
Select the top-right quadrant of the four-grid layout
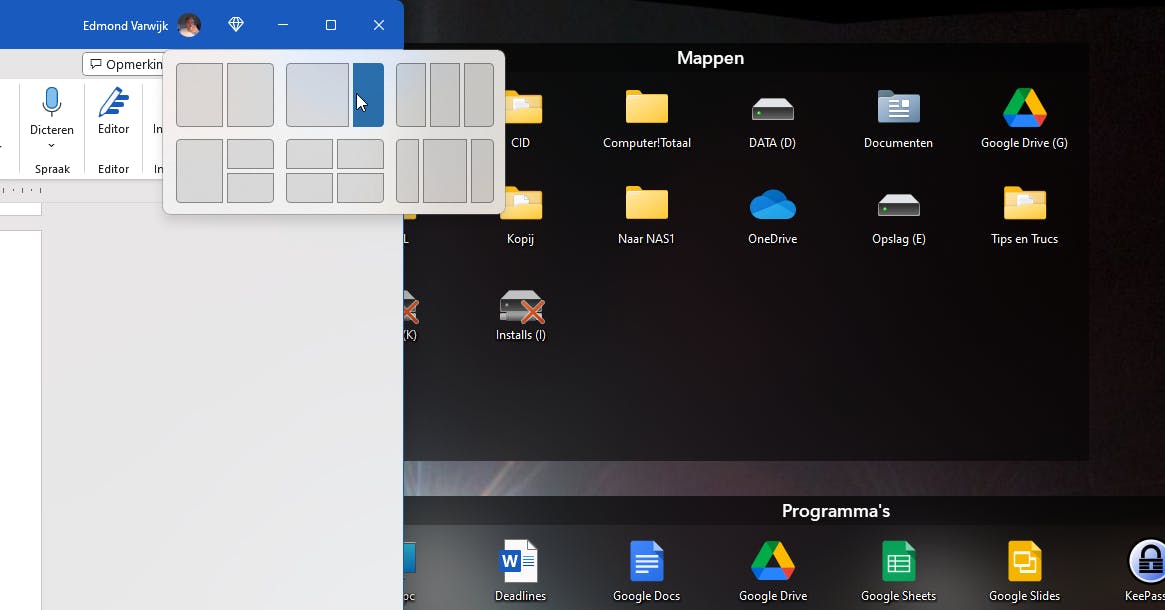click(360, 154)
